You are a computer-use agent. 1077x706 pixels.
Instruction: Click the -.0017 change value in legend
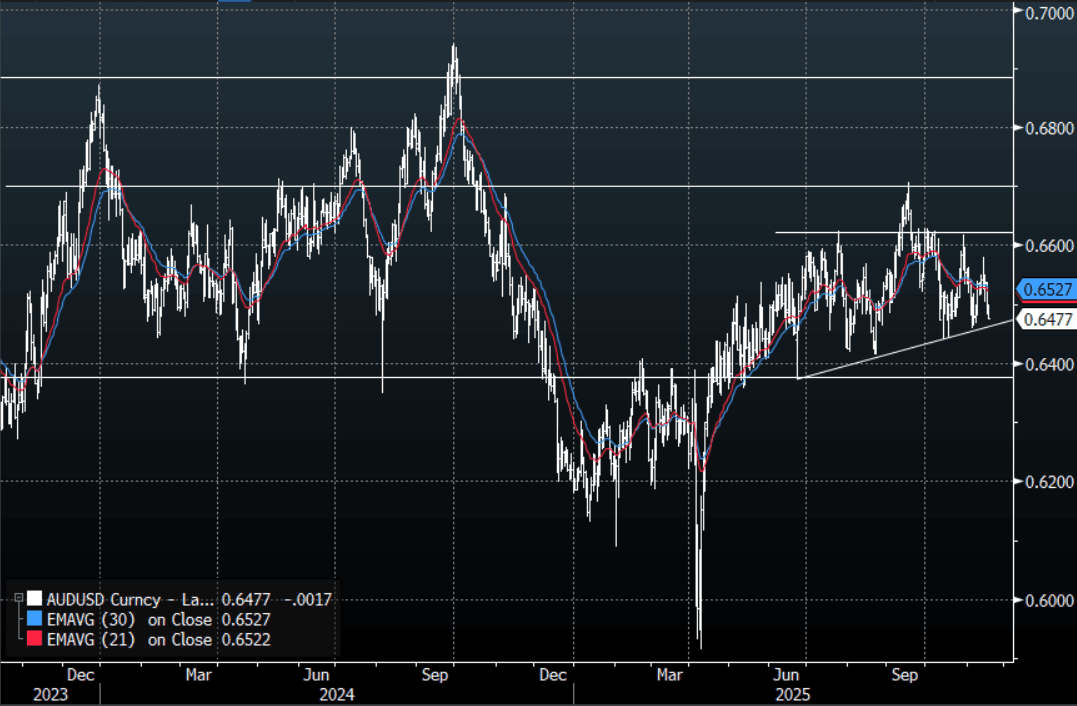[x=308, y=600]
